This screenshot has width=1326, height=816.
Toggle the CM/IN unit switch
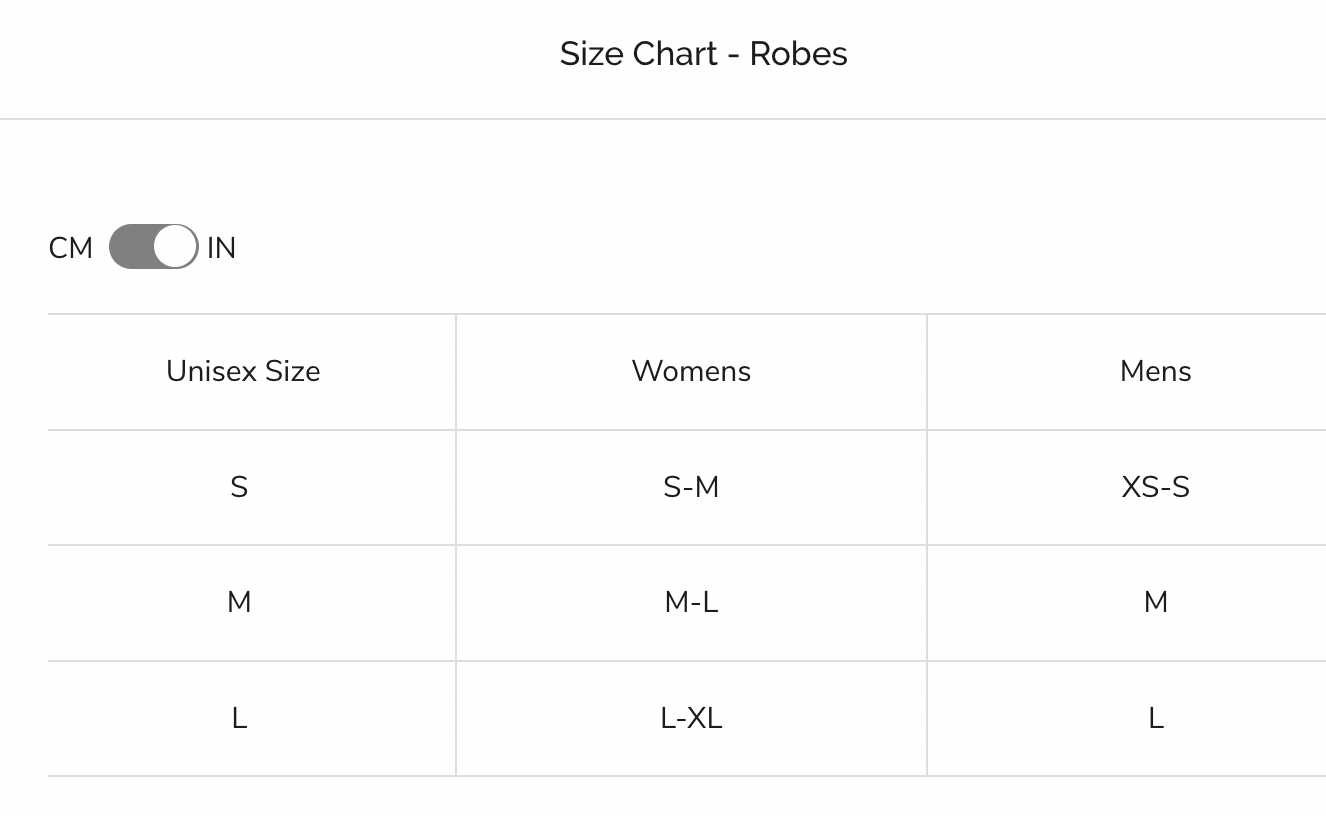[x=153, y=247]
